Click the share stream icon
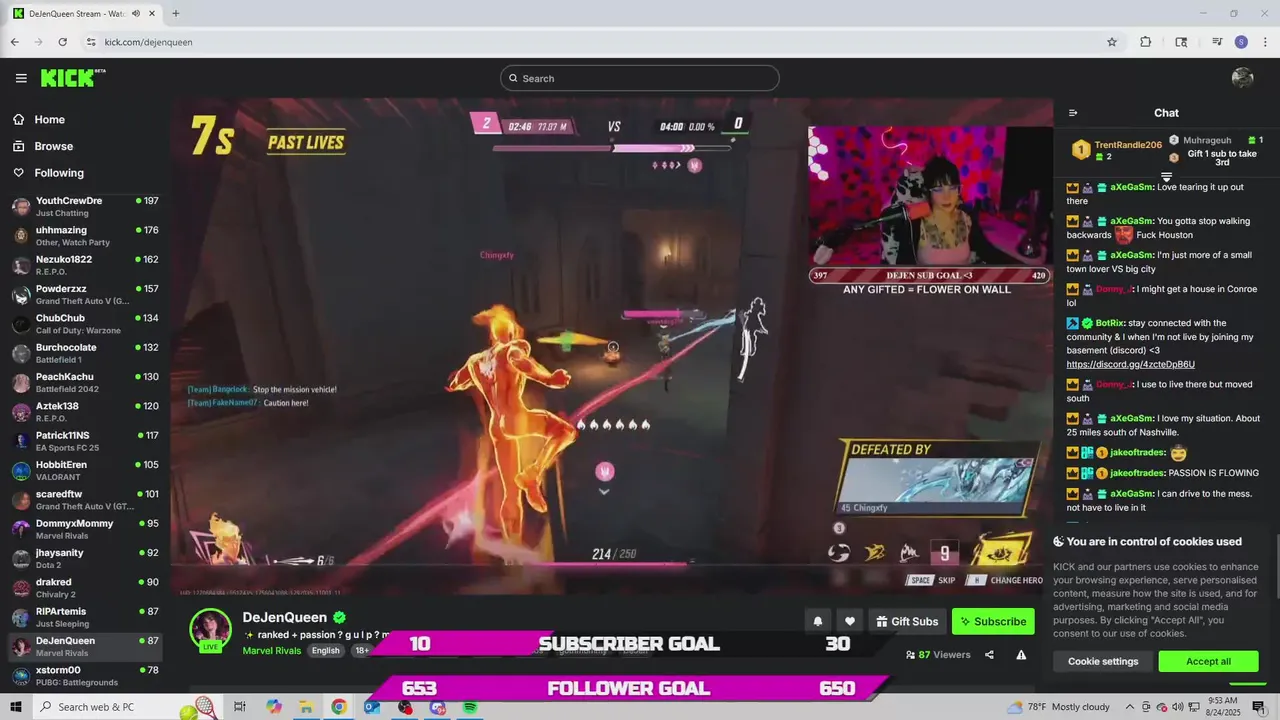 coord(989,655)
